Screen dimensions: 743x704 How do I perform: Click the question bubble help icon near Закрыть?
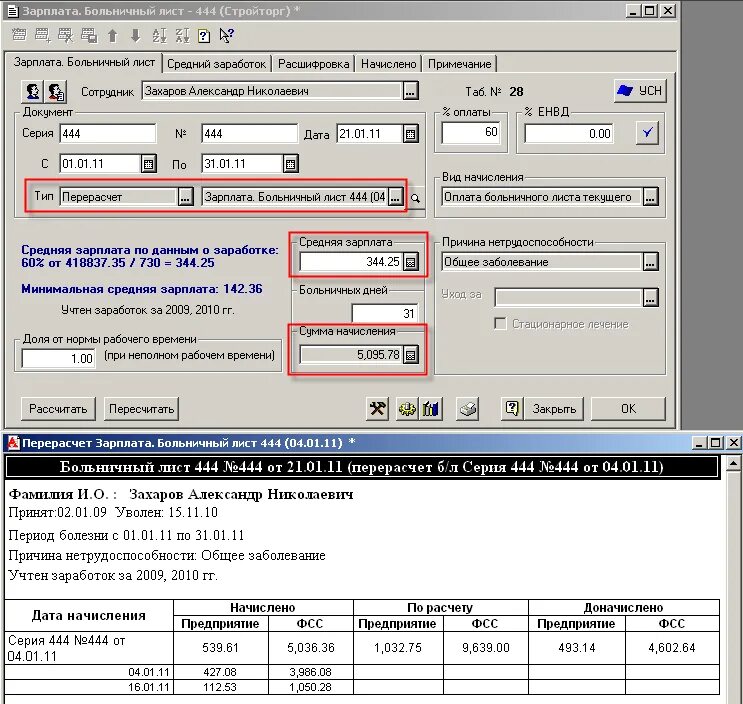coord(512,409)
